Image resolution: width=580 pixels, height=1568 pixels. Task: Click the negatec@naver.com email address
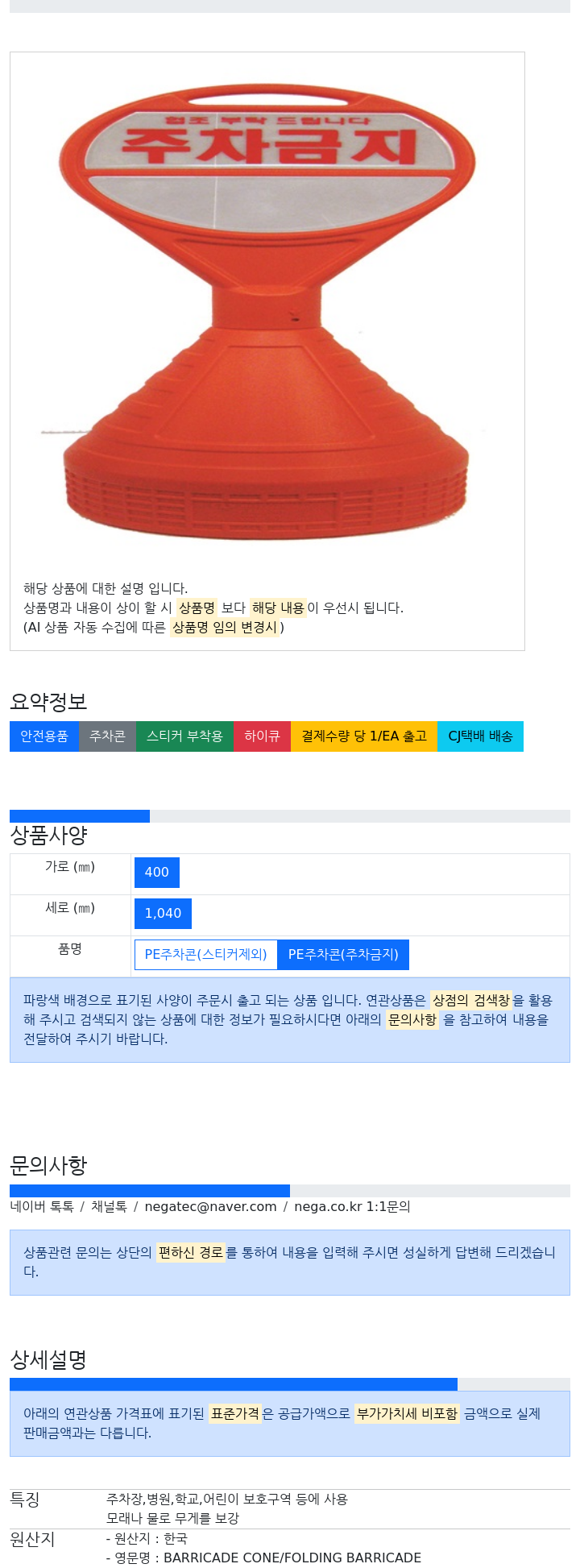(210, 1207)
